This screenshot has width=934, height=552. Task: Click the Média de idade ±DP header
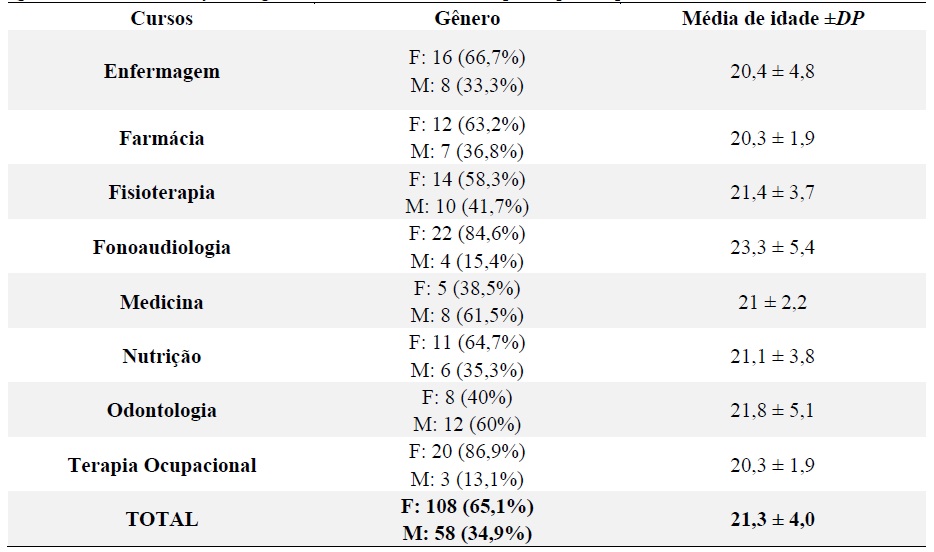pos(772,19)
